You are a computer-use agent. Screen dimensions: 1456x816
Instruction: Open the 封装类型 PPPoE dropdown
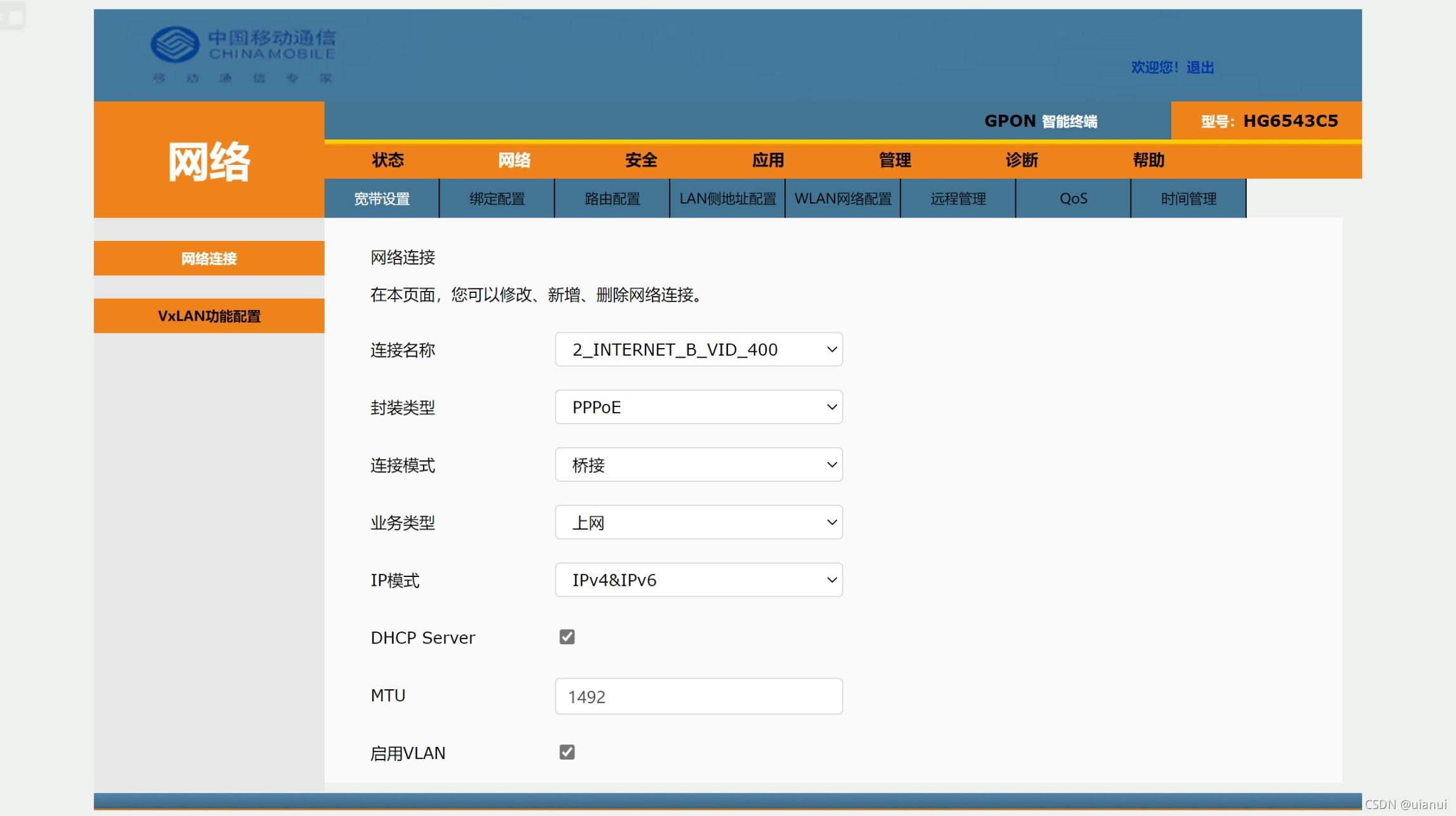click(698, 407)
